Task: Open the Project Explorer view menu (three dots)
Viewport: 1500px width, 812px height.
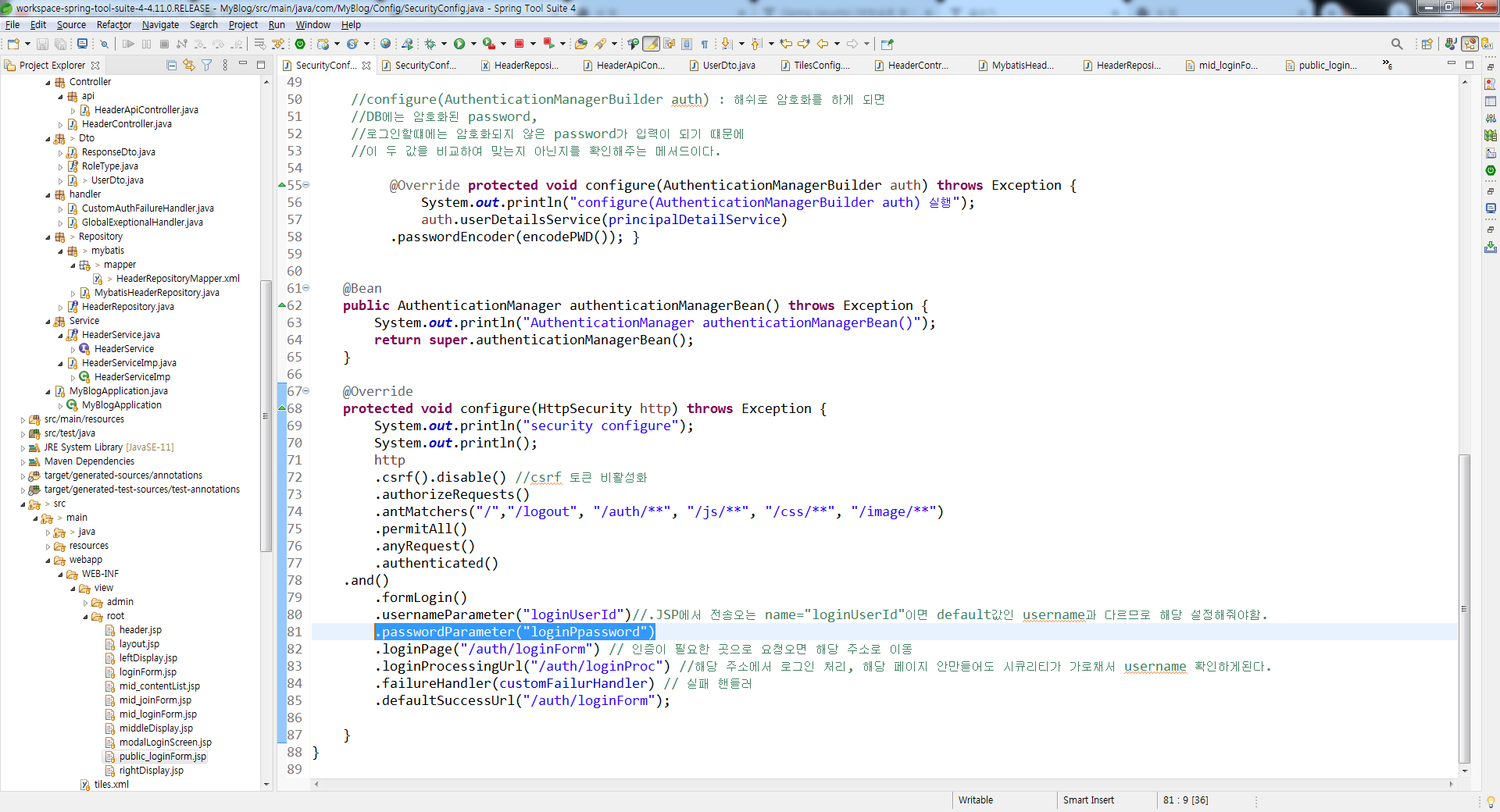Action: click(x=225, y=66)
